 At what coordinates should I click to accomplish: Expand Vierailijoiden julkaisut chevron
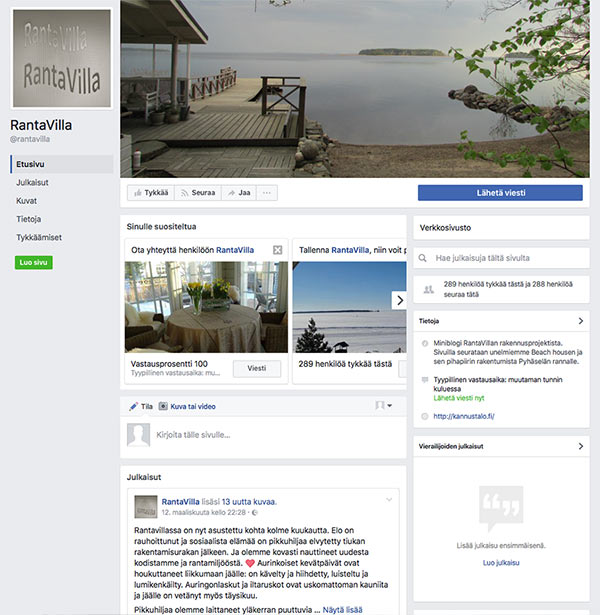[581, 446]
